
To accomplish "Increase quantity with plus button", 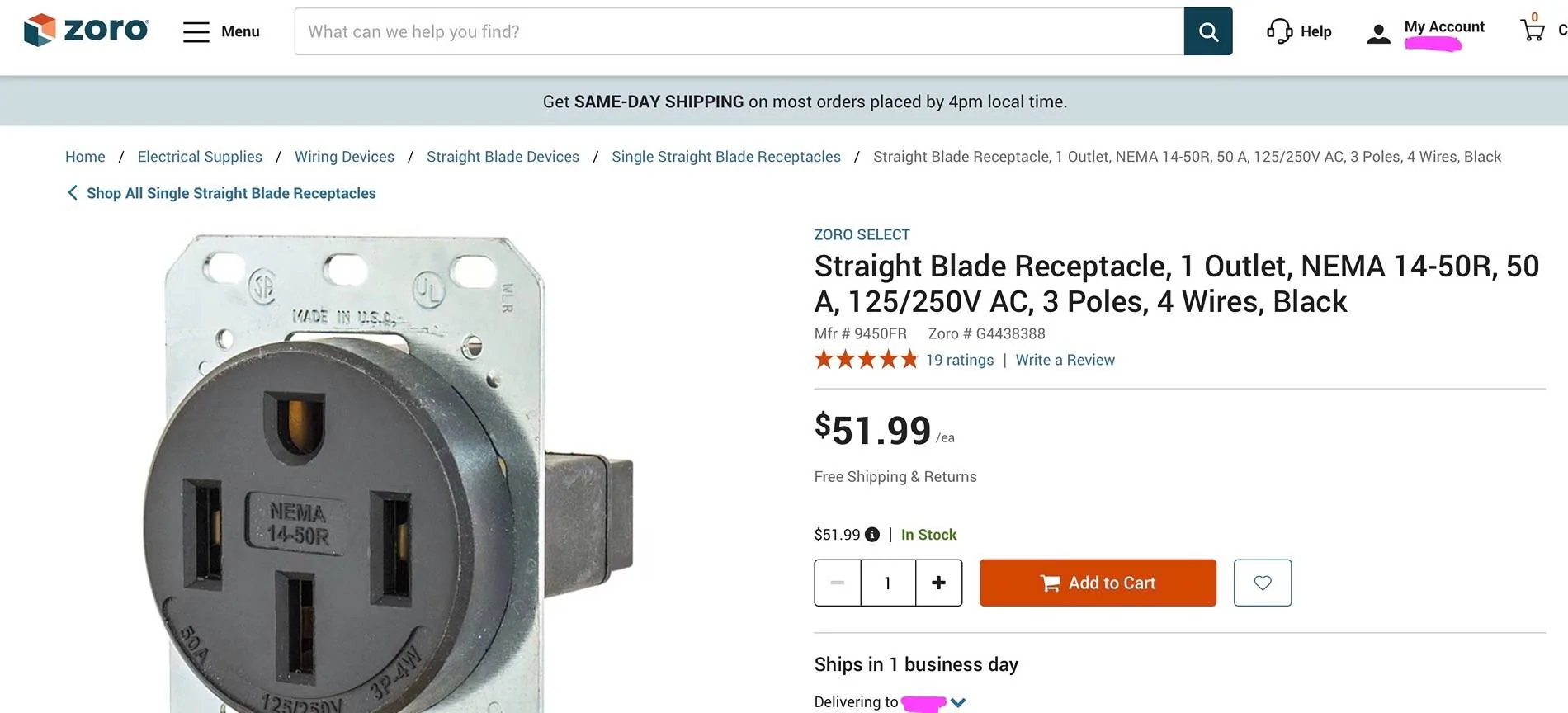I will pyautogui.click(x=938, y=583).
